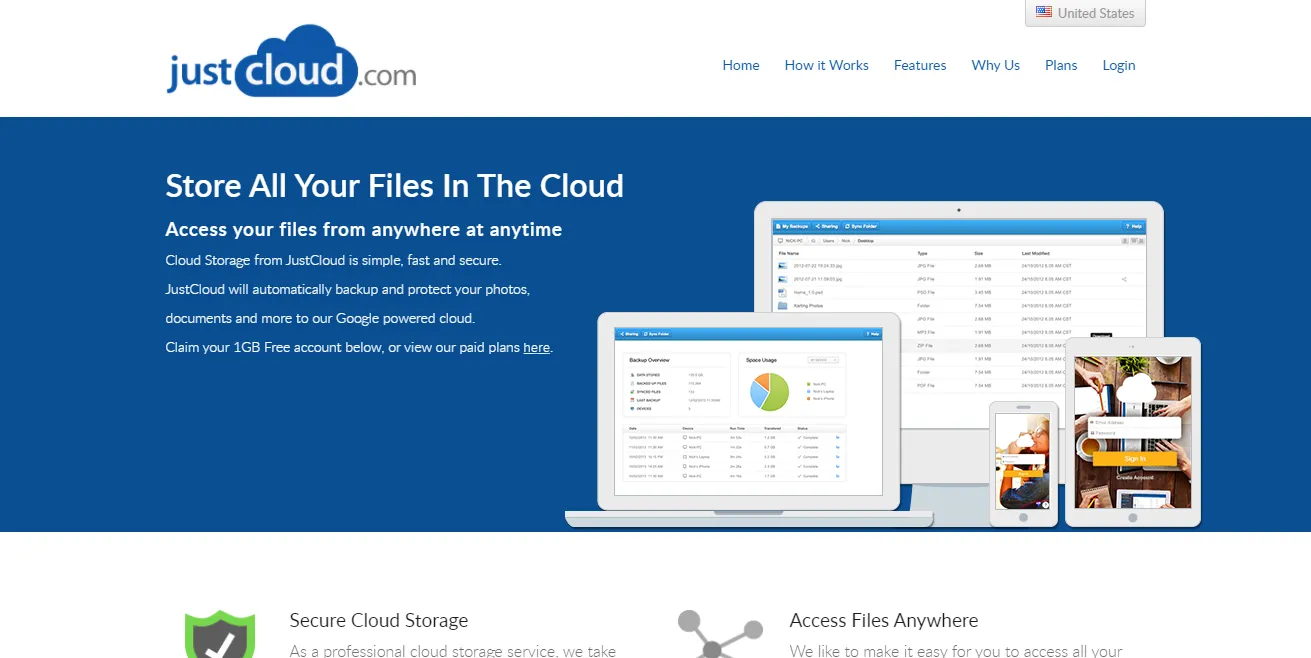The height and width of the screenshot is (658, 1311).
Task: Open the Features menu item
Action: (920, 65)
